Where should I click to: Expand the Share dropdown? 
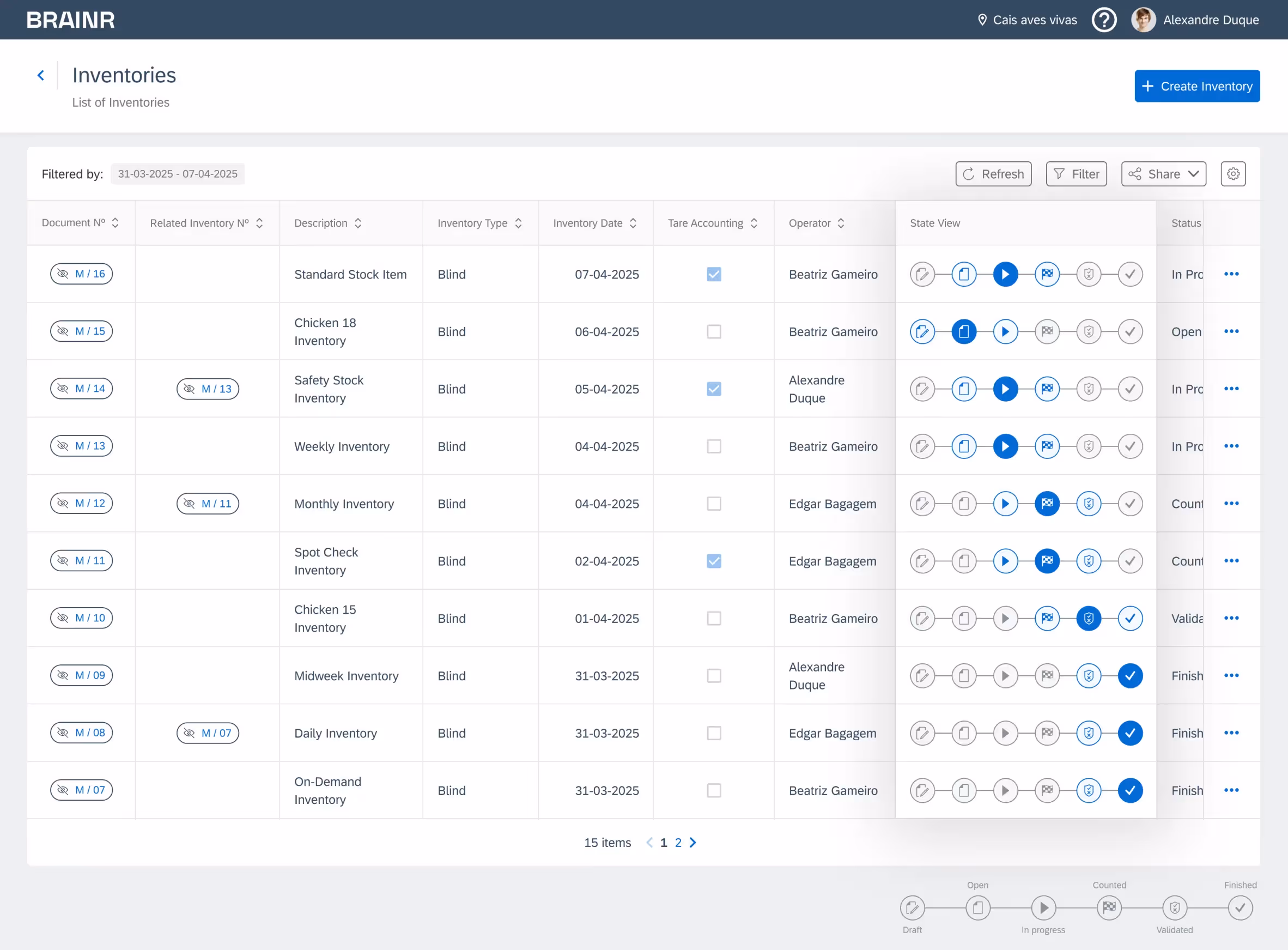point(1163,174)
